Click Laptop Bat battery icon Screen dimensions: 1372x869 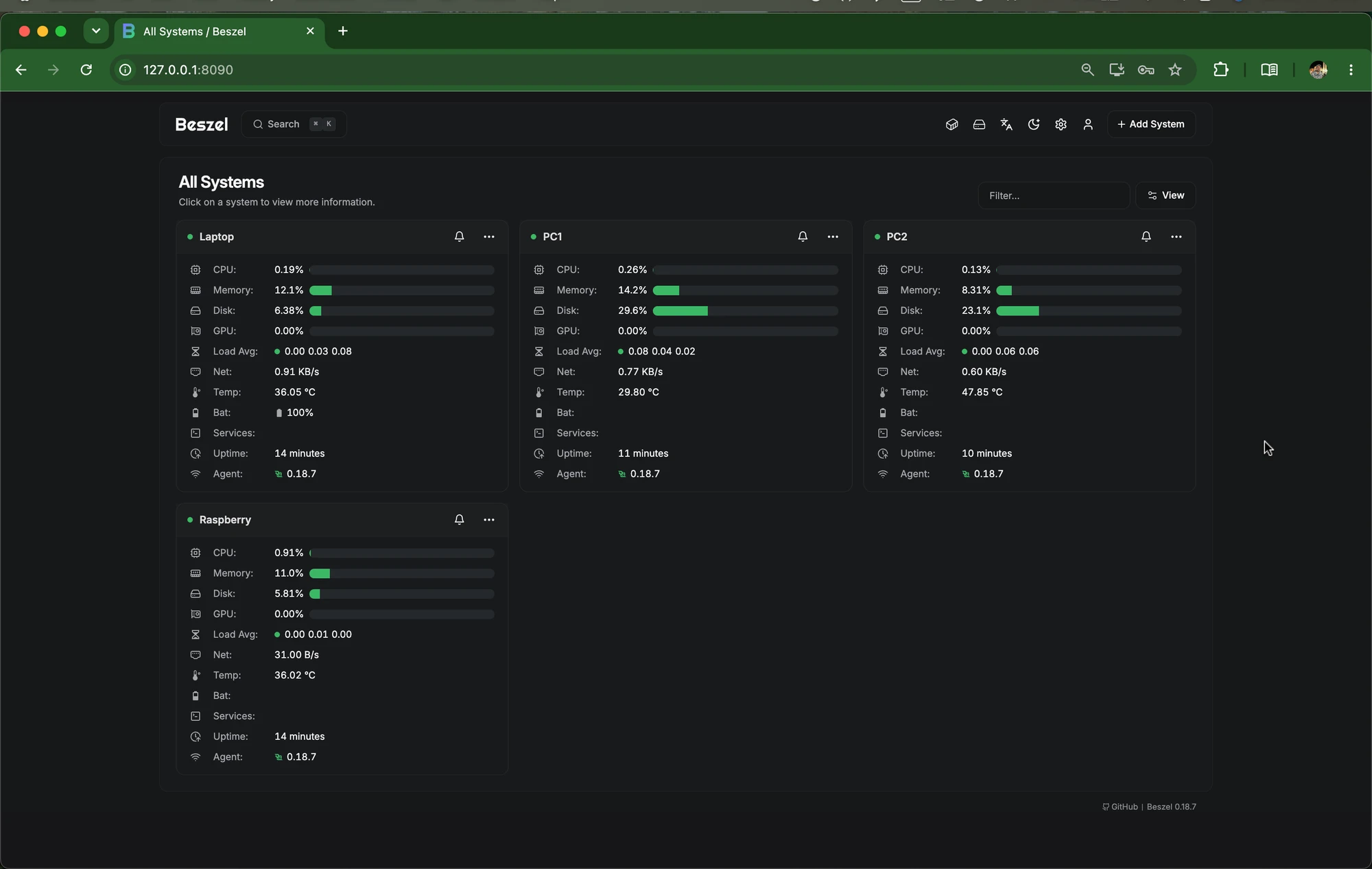point(196,413)
